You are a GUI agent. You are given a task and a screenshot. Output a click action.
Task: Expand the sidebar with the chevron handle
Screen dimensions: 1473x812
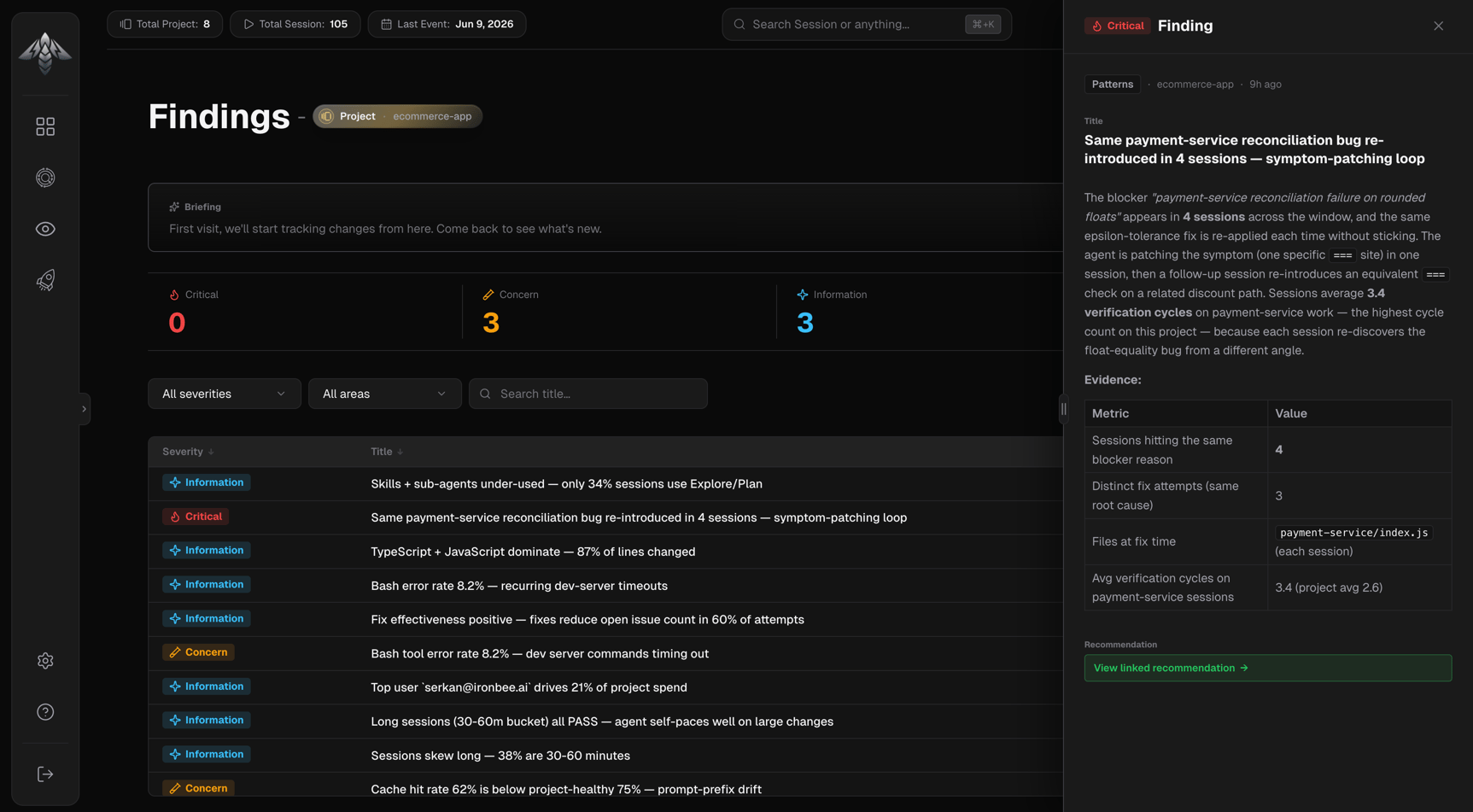(84, 409)
